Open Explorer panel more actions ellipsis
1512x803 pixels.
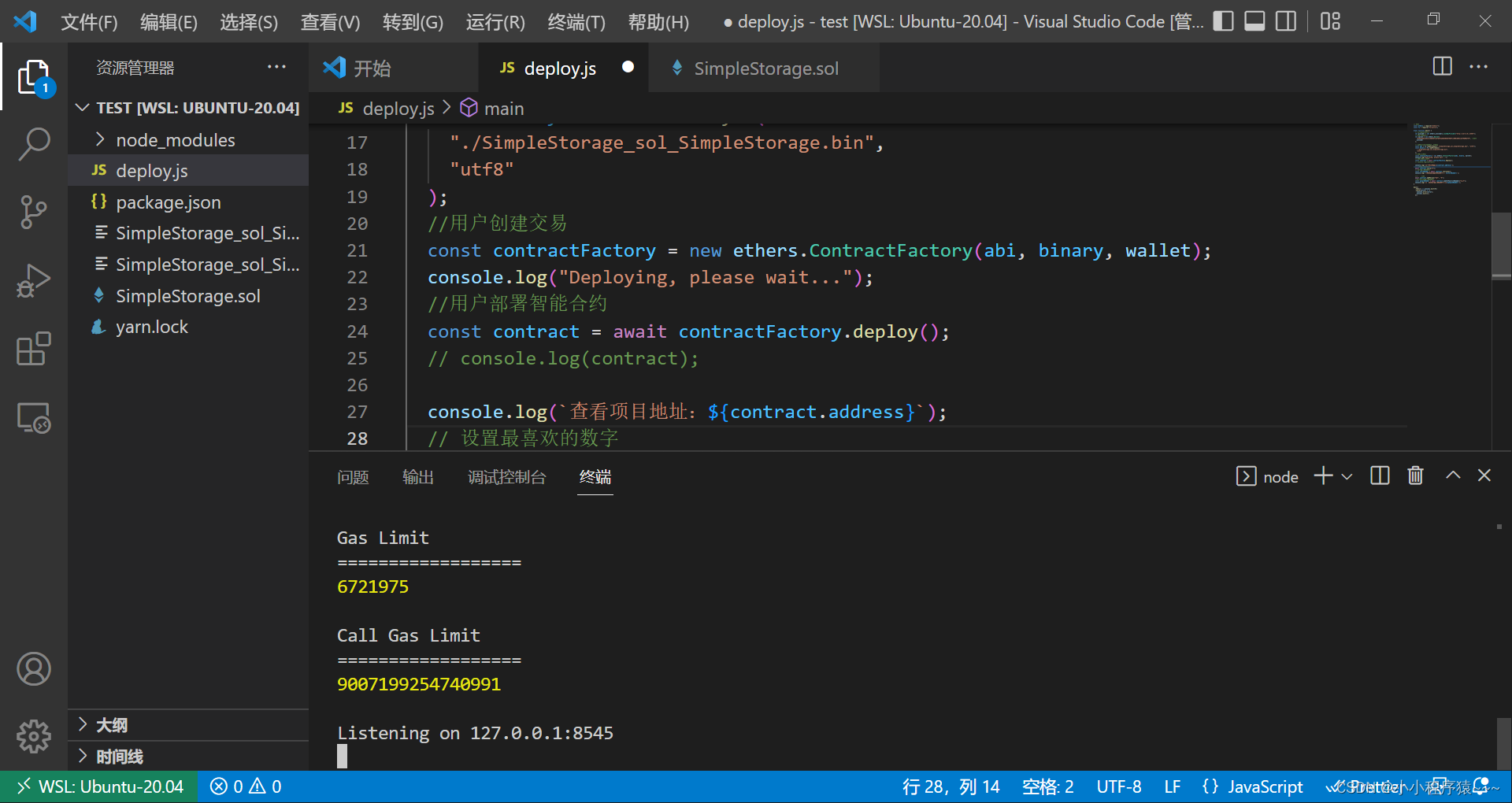click(276, 67)
